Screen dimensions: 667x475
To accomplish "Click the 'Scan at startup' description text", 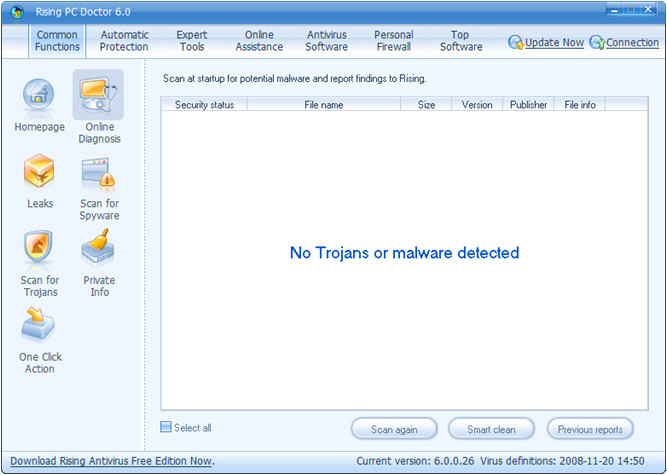I will click(294, 79).
